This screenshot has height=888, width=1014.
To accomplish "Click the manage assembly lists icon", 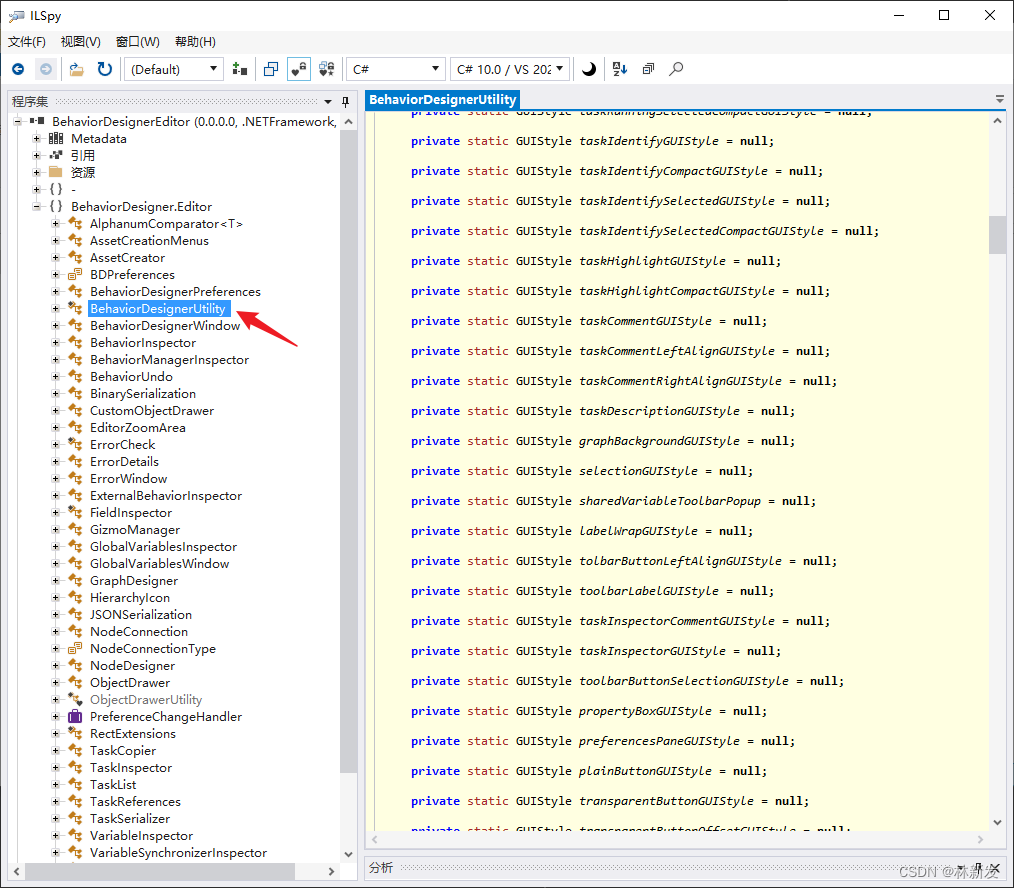I will click(240, 69).
